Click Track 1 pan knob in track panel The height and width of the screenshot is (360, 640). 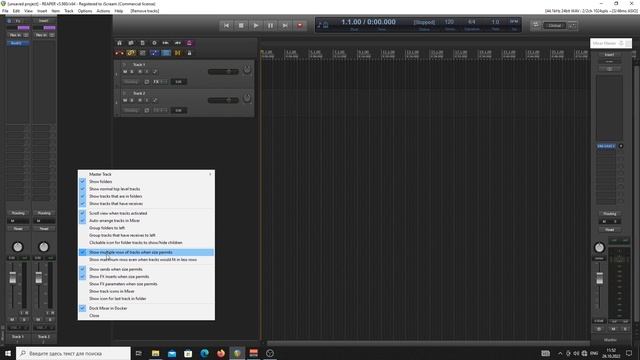point(247,70)
